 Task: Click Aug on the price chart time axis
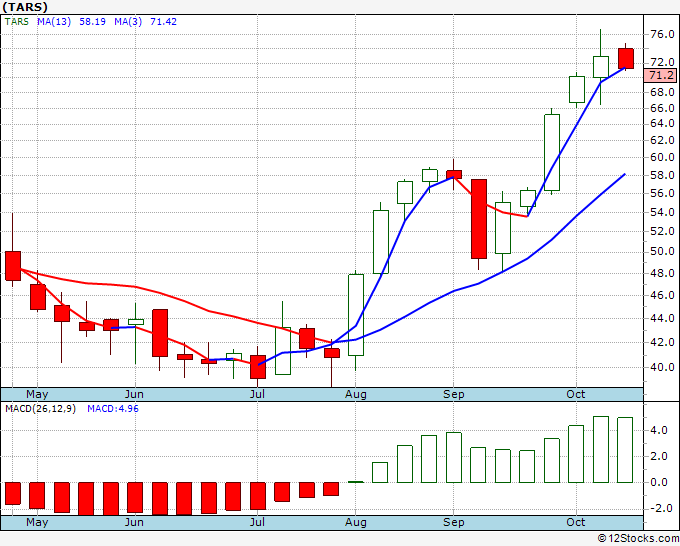[356, 394]
